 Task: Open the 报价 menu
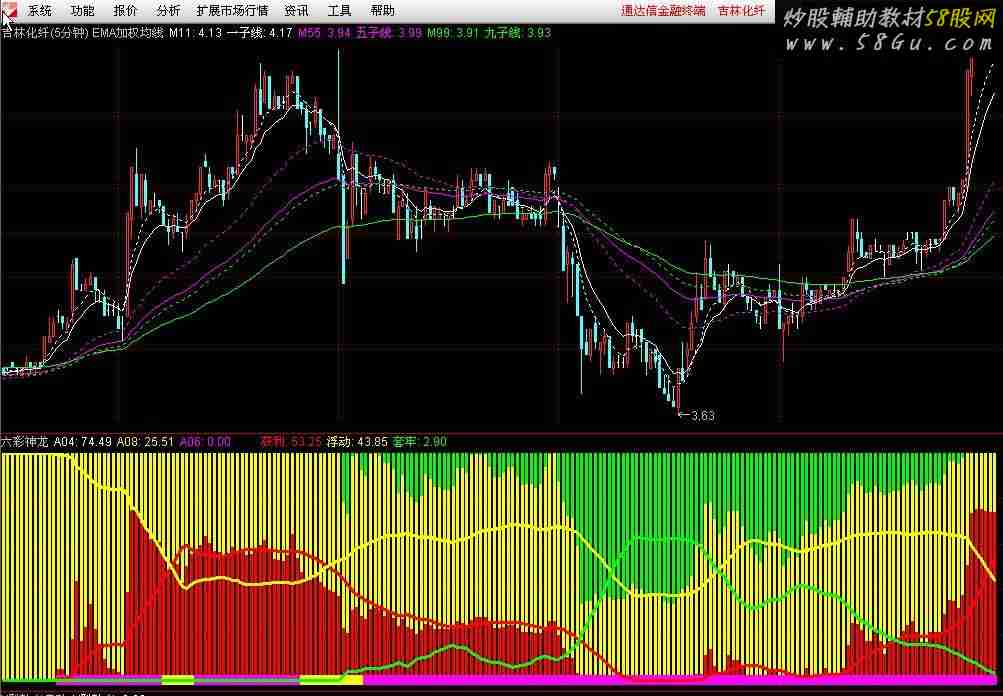click(126, 11)
